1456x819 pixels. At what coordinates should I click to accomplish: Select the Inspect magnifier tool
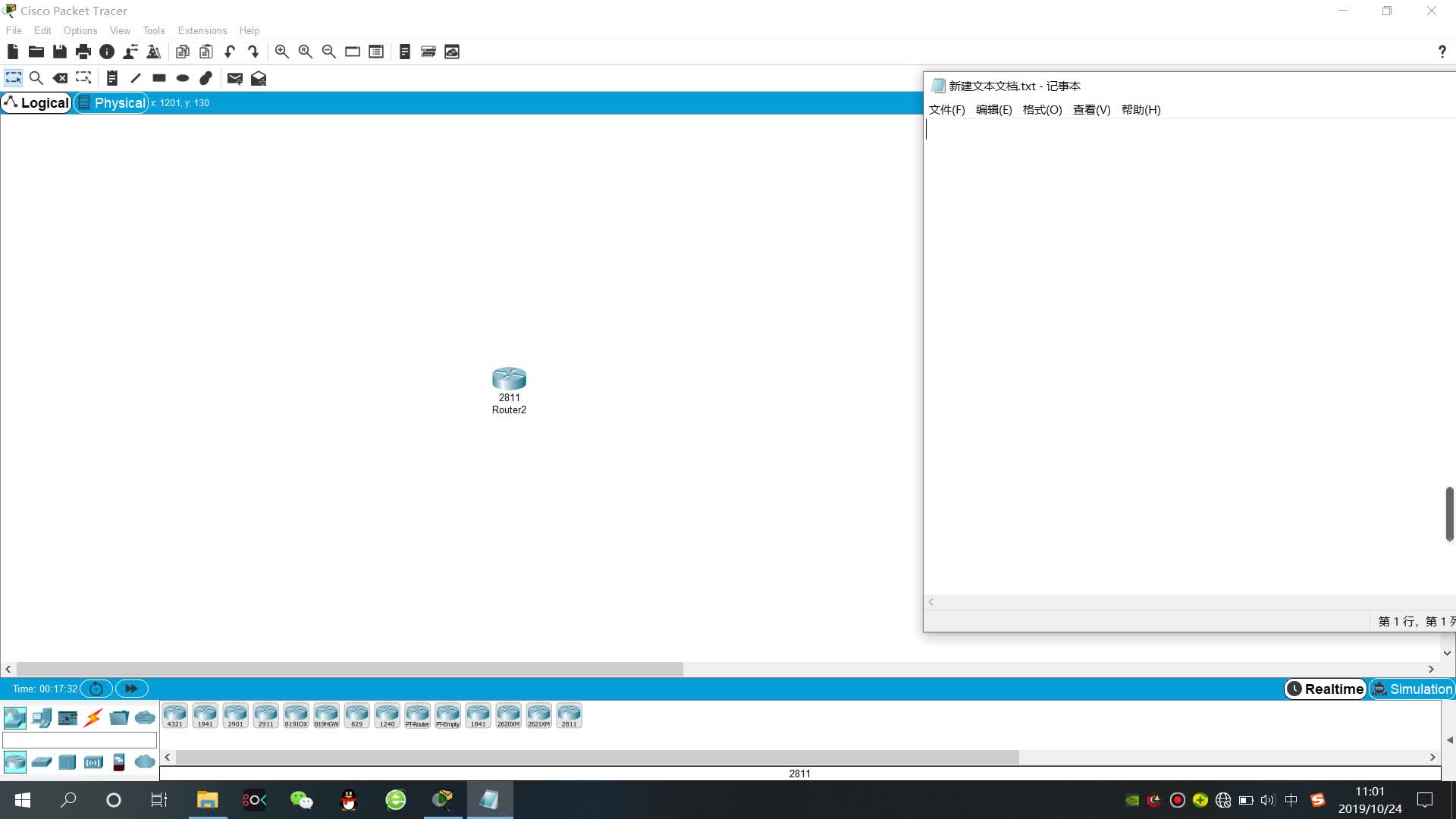pos(36,78)
